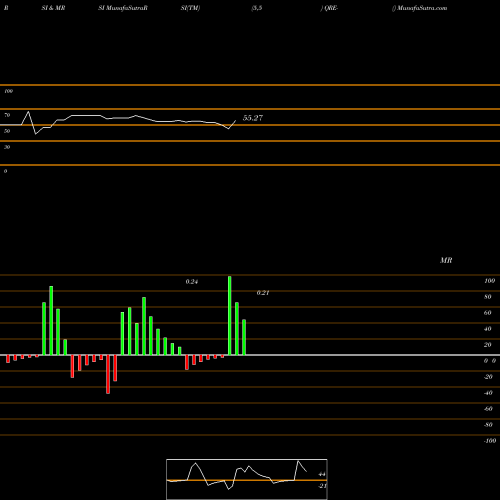
Task: Click the 44 label in mini chart
Action: [x=322, y=474]
